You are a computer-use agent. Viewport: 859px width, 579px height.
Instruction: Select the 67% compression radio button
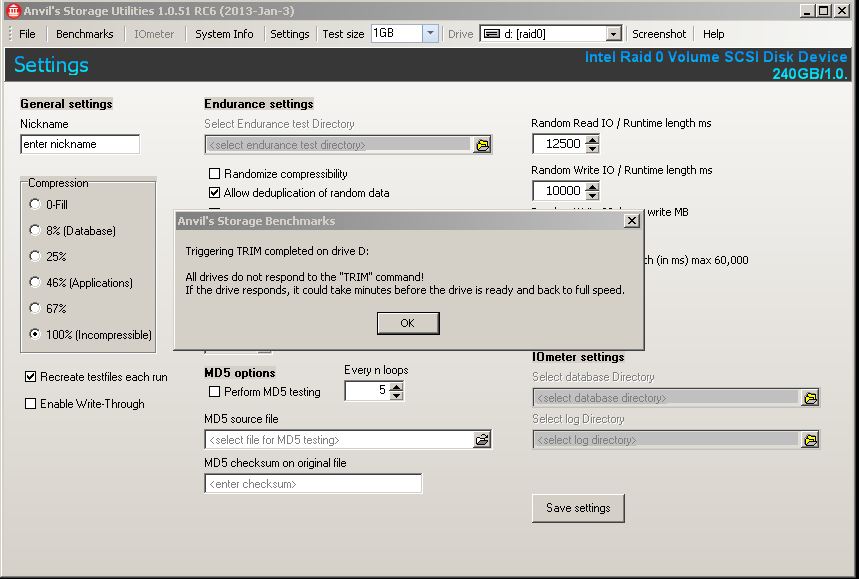coord(35,308)
